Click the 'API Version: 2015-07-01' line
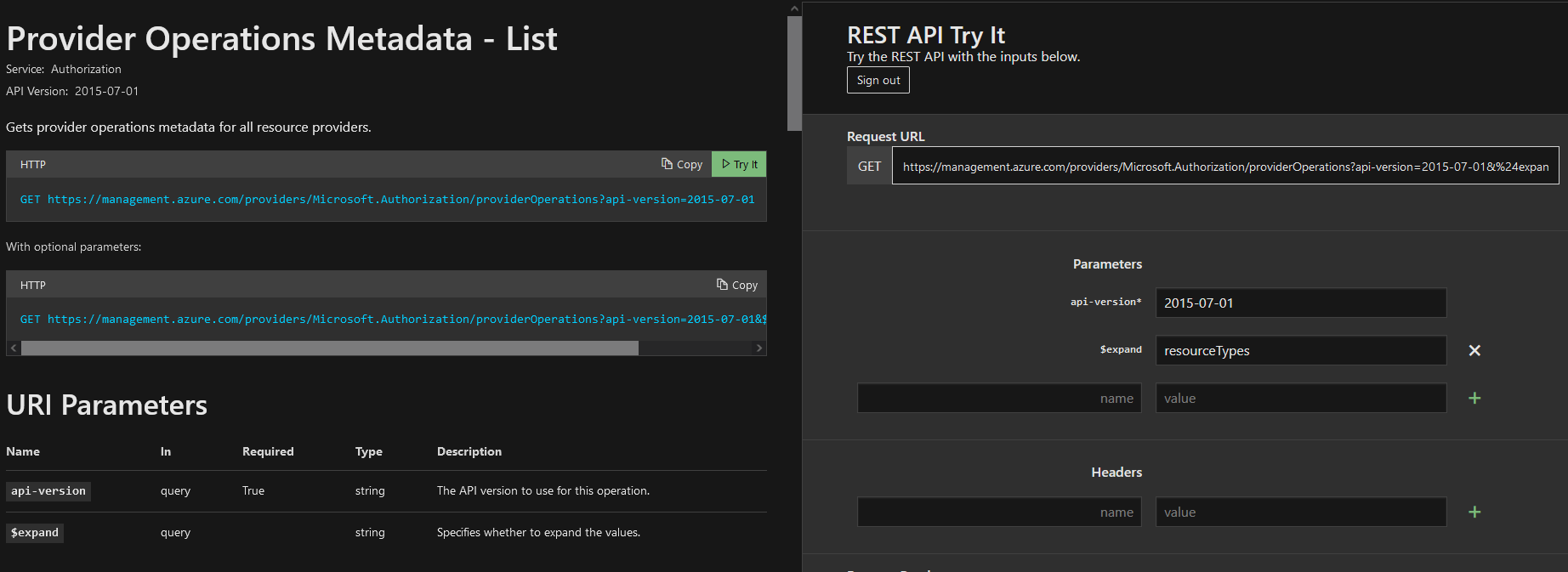 click(72, 91)
